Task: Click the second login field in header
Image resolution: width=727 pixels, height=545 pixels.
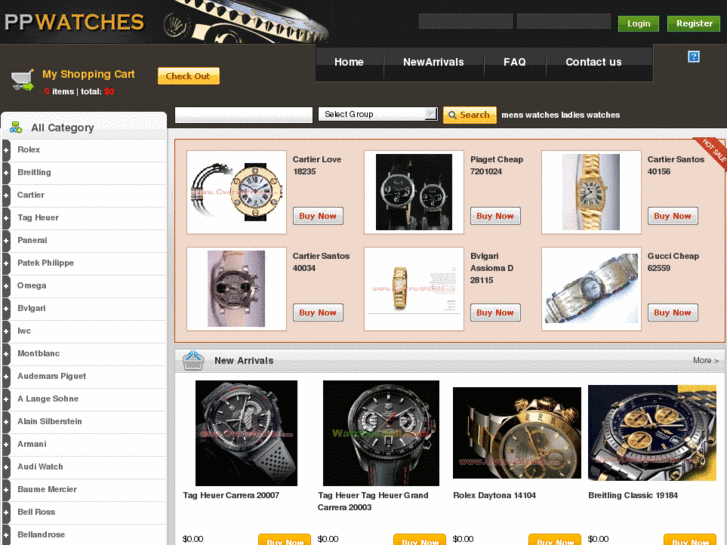Action: click(x=563, y=21)
